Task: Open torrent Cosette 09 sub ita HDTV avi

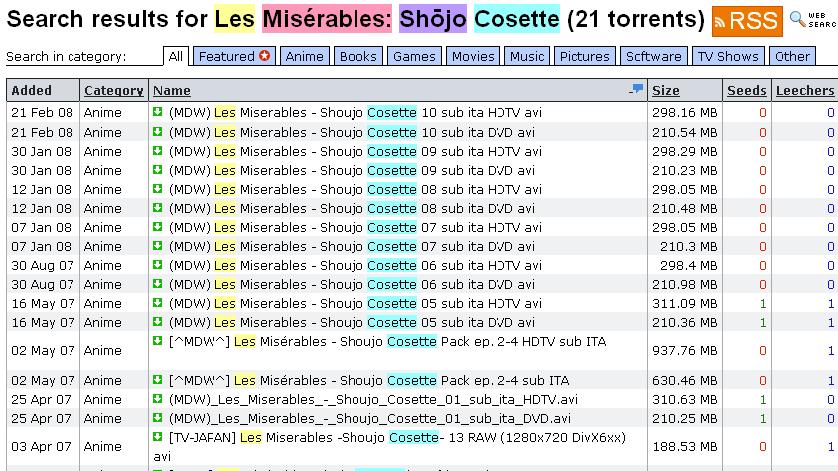Action: tap(355, 151)
